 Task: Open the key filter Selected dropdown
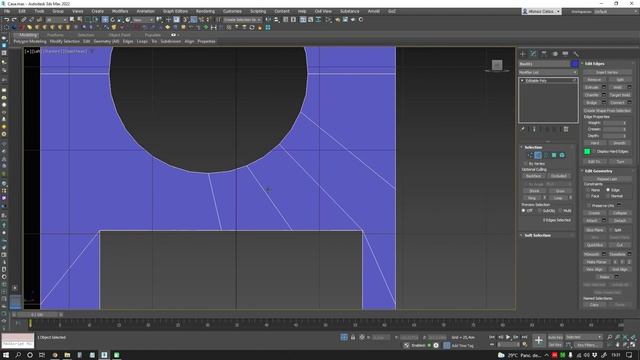tap(584, 337)
